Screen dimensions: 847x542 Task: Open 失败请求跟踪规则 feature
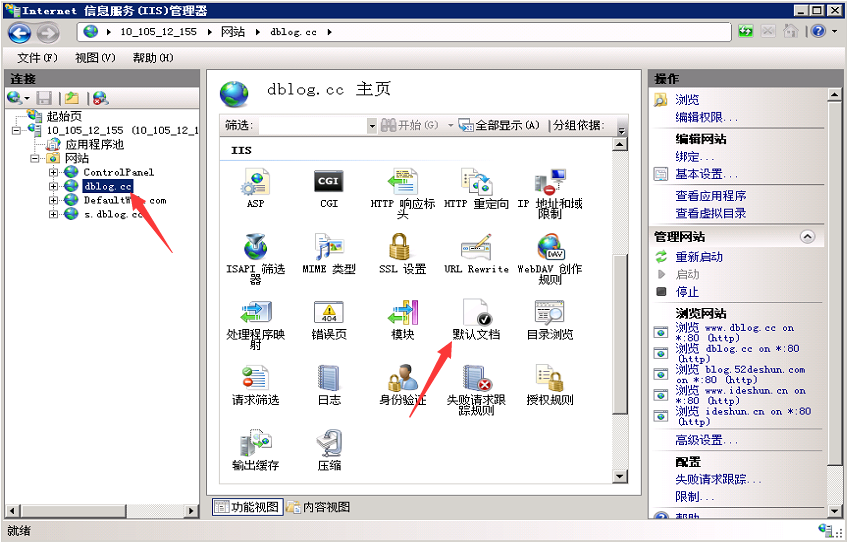click(x=476, y=390)
